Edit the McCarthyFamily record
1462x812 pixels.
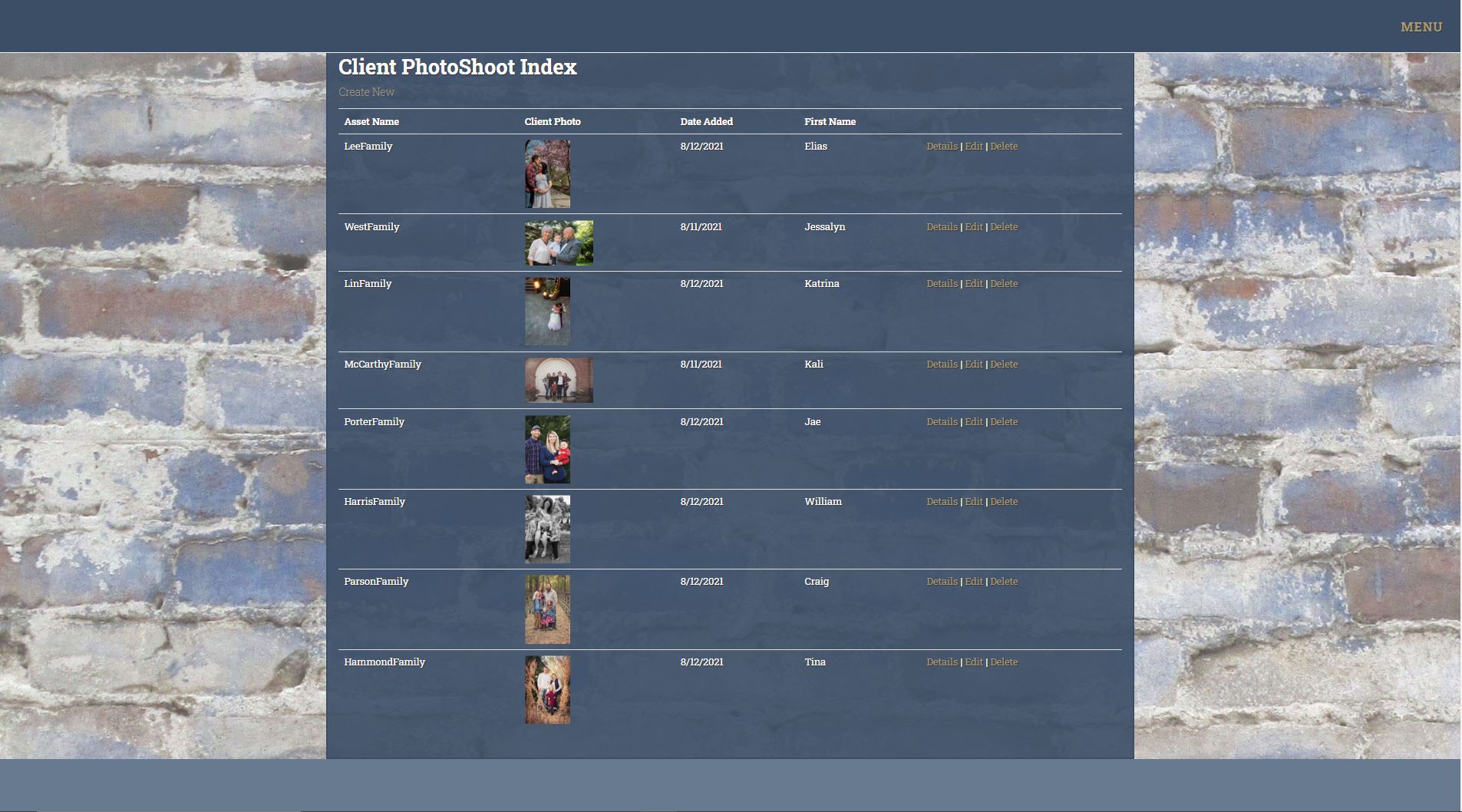(x=973, y=364)
